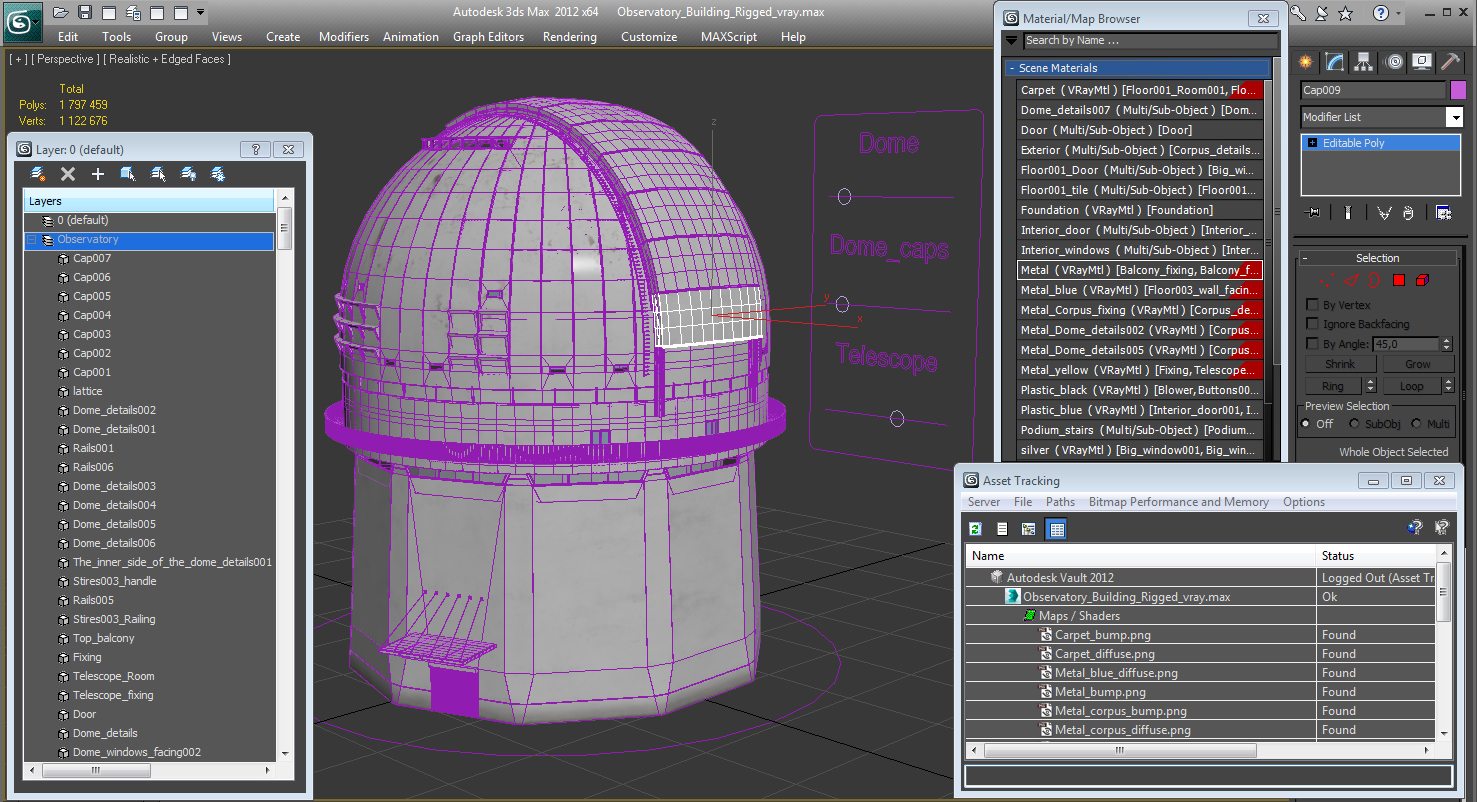Screen dimensions: 1477x802
Task: Click Make Unique icon under modifier stack
Action: (1384, 212)
